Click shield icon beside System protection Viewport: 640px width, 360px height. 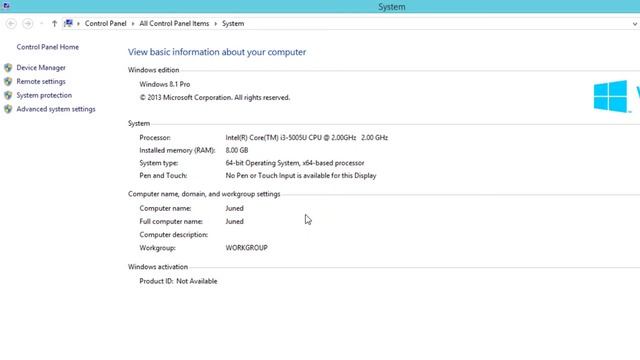point(8,96)
